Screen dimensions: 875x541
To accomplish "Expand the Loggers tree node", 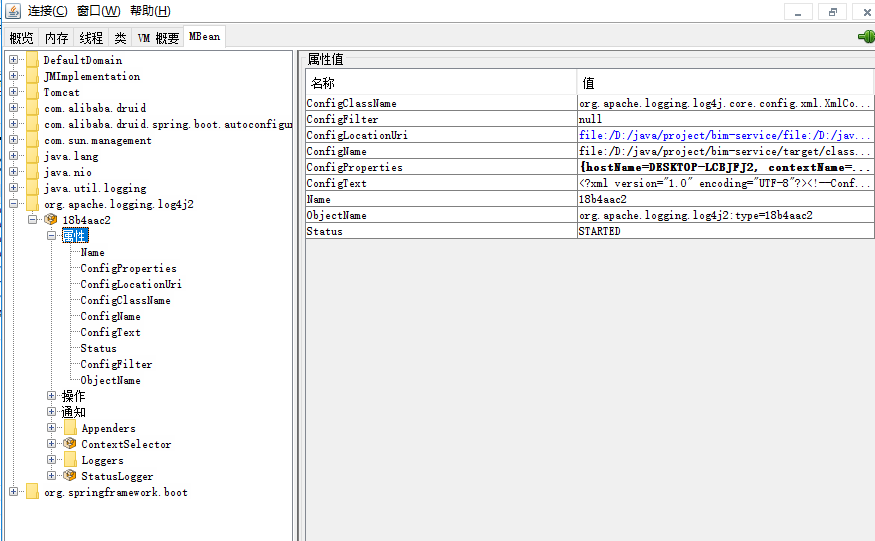I will (x=51, y=460).
